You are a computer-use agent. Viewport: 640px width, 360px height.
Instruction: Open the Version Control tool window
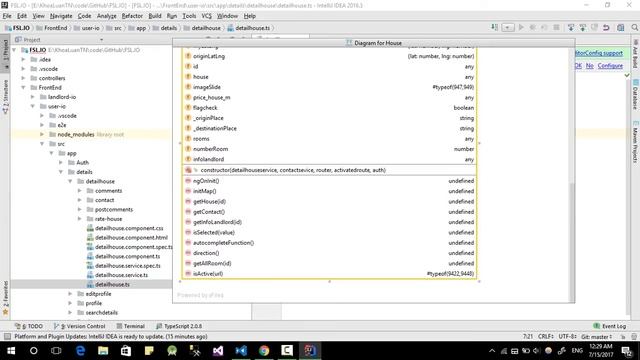click(x=80, y=326)
